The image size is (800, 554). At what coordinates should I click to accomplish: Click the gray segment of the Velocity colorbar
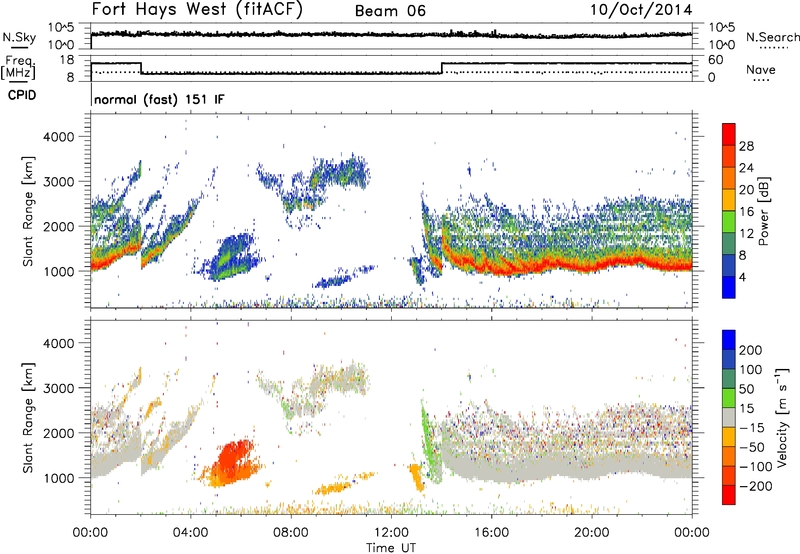[729, 417]
